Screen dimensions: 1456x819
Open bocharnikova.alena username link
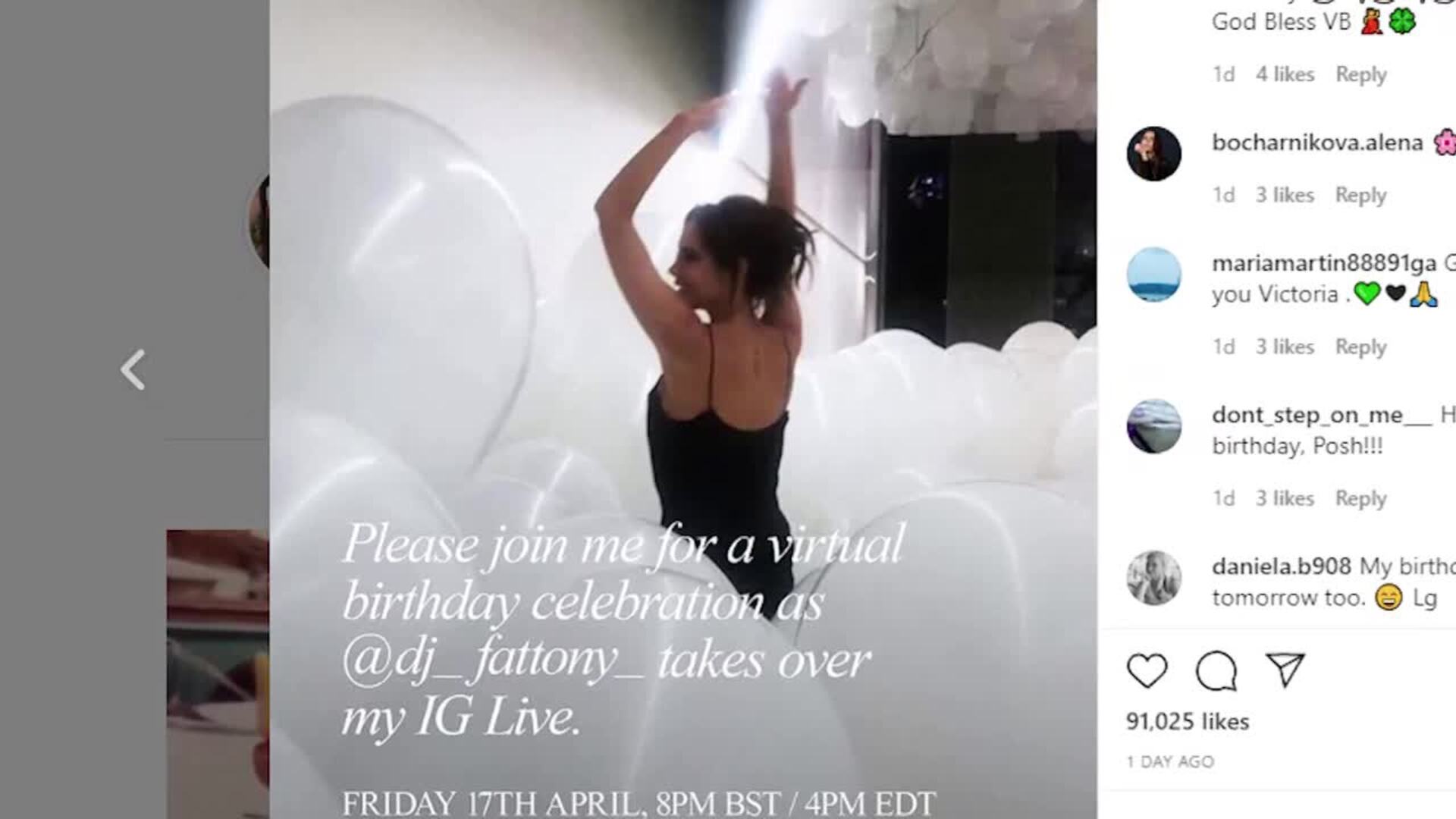click(1317, 143)
